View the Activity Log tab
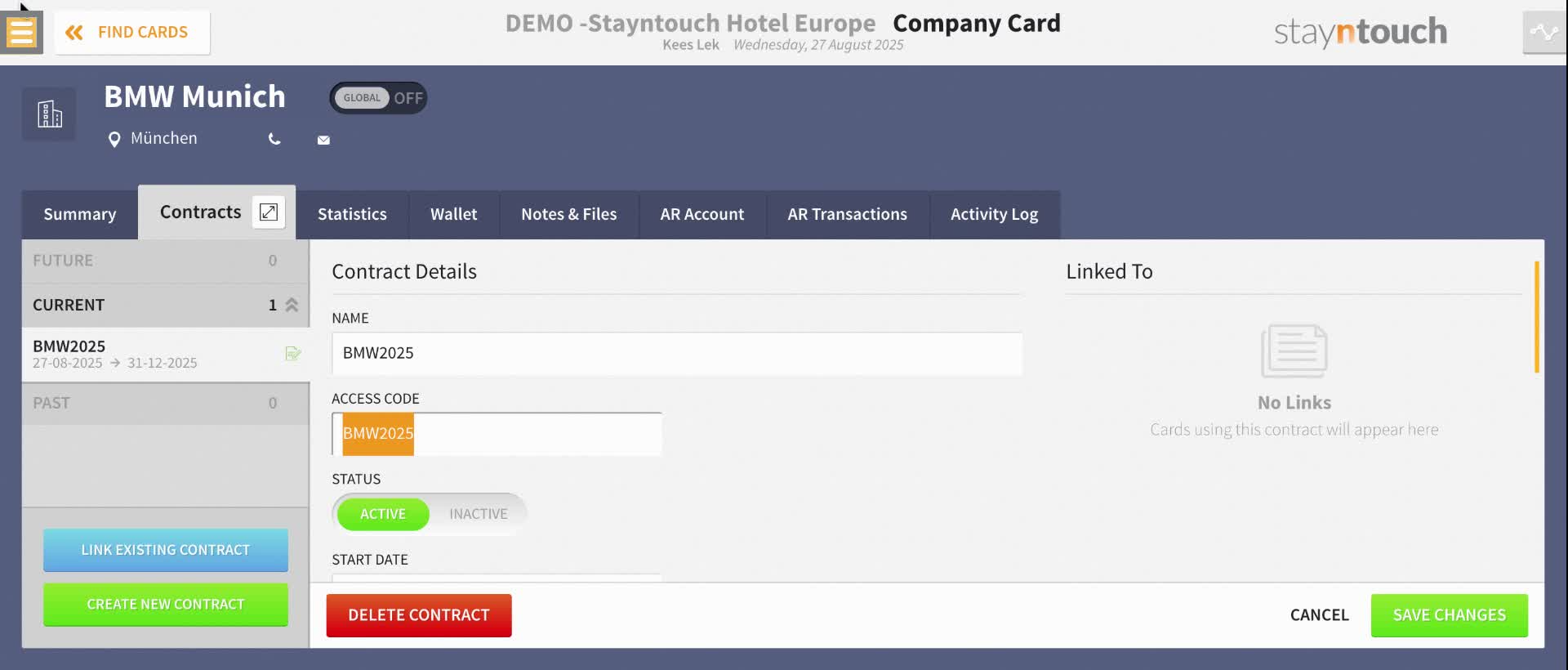1568x670 pixels. point(995,215)
